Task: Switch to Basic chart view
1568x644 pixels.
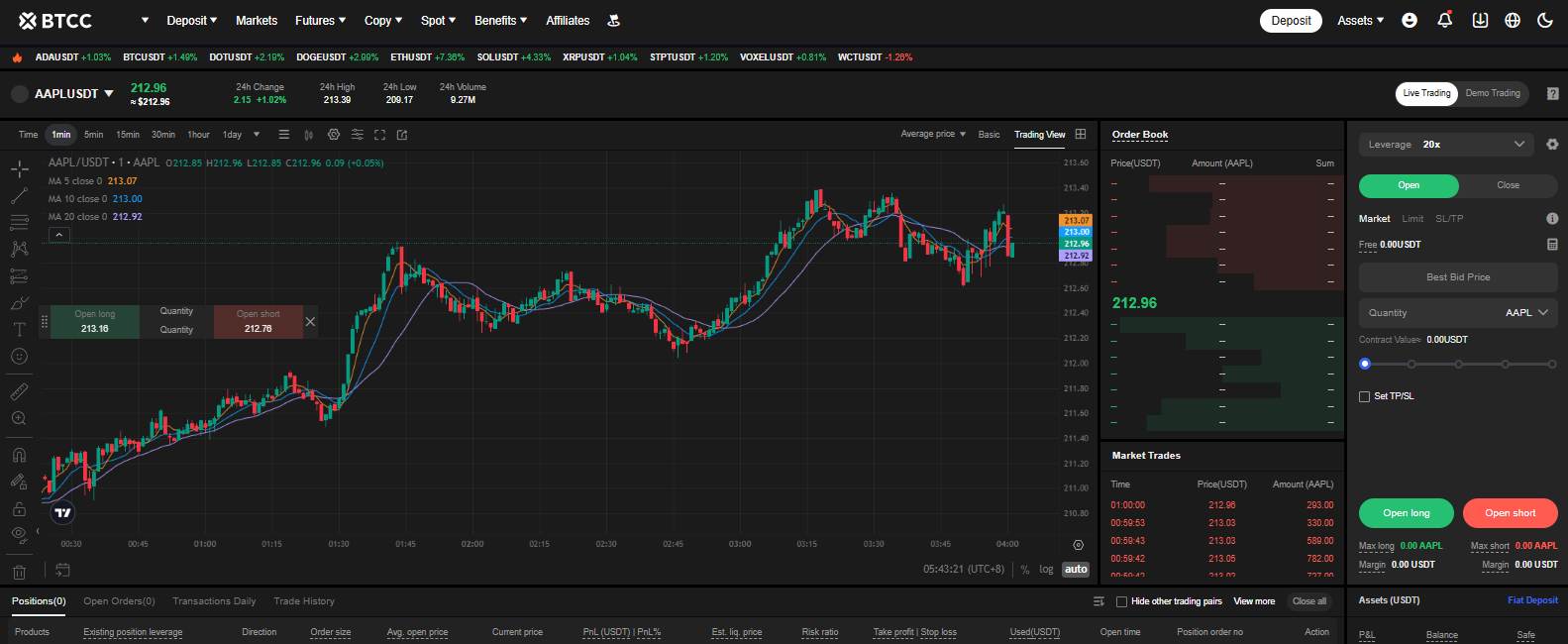Action: 989,134
